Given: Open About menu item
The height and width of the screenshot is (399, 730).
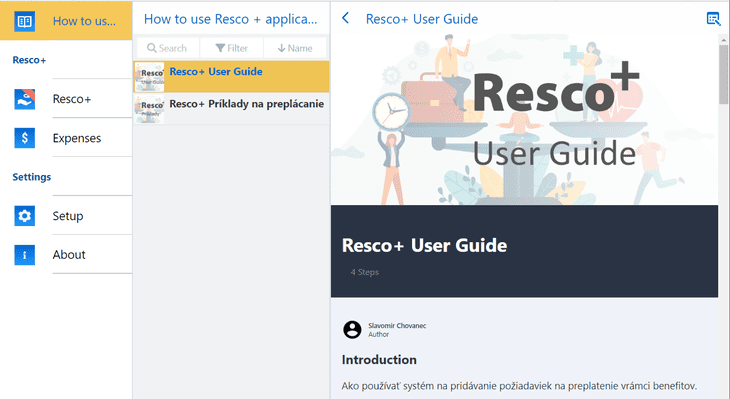Looking at the screenshot, I should 66,255.
